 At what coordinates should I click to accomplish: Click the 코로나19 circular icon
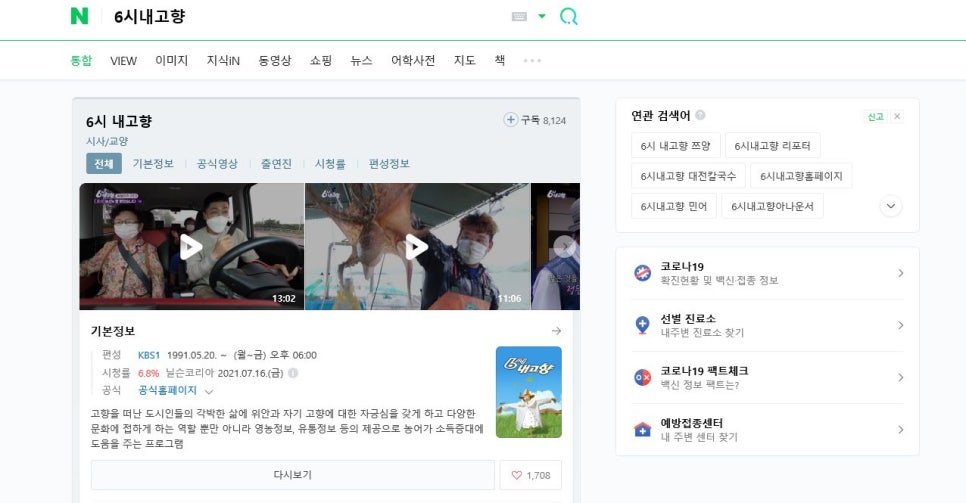(x=643, y=272)
